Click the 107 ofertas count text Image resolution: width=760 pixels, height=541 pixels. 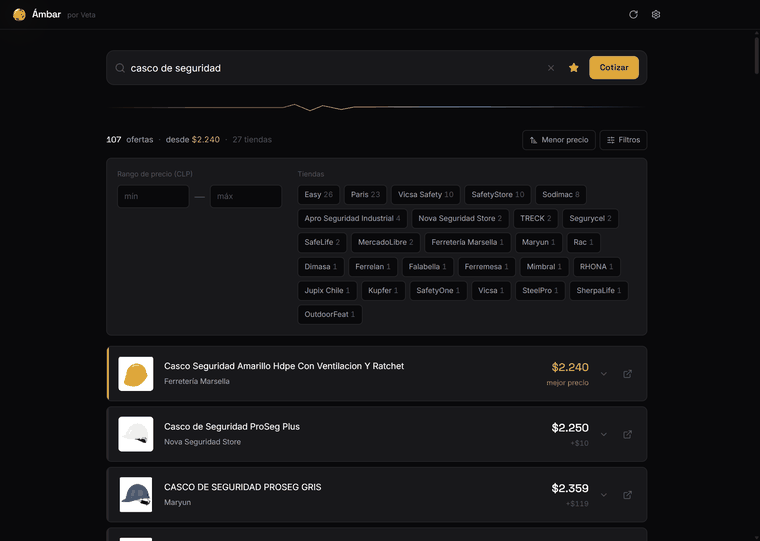coord(130,140)
